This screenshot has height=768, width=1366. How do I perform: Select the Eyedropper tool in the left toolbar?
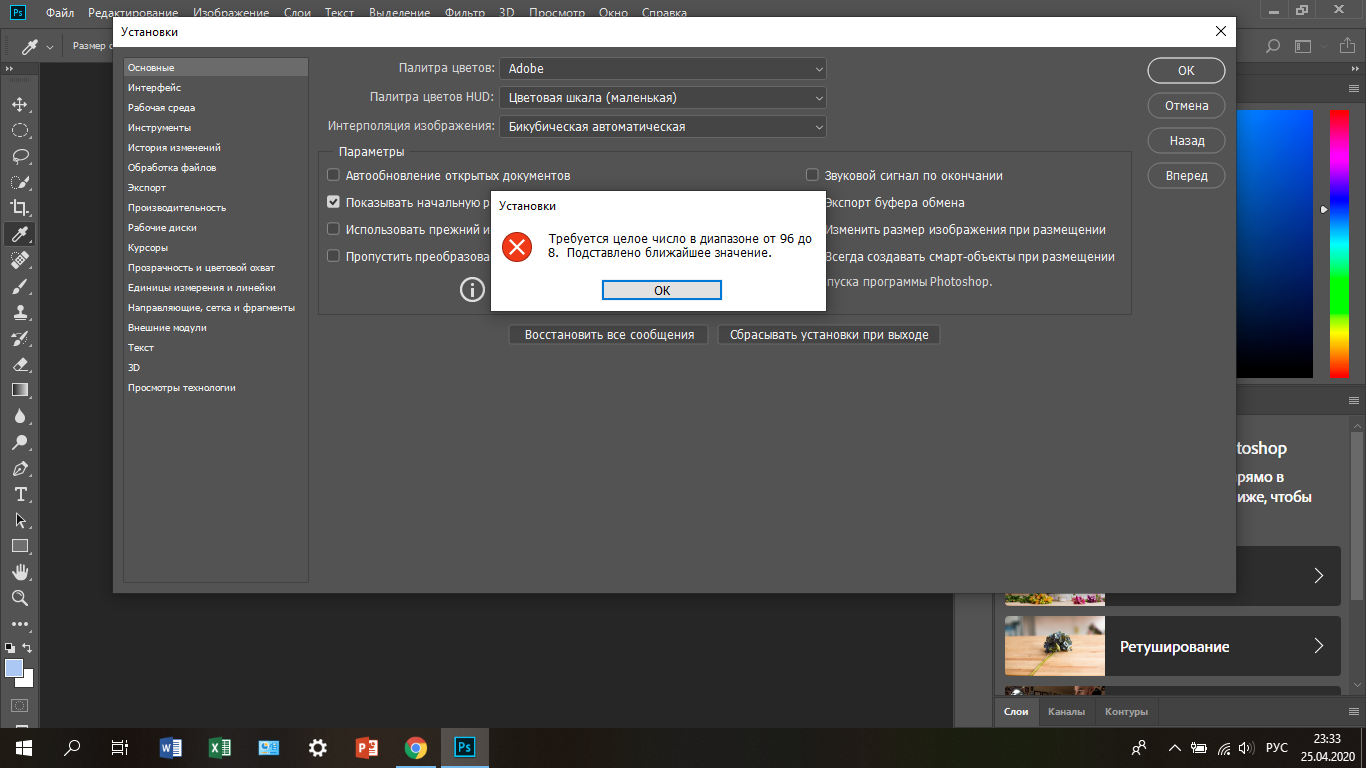pyautogui.click(x=20, y=234)
